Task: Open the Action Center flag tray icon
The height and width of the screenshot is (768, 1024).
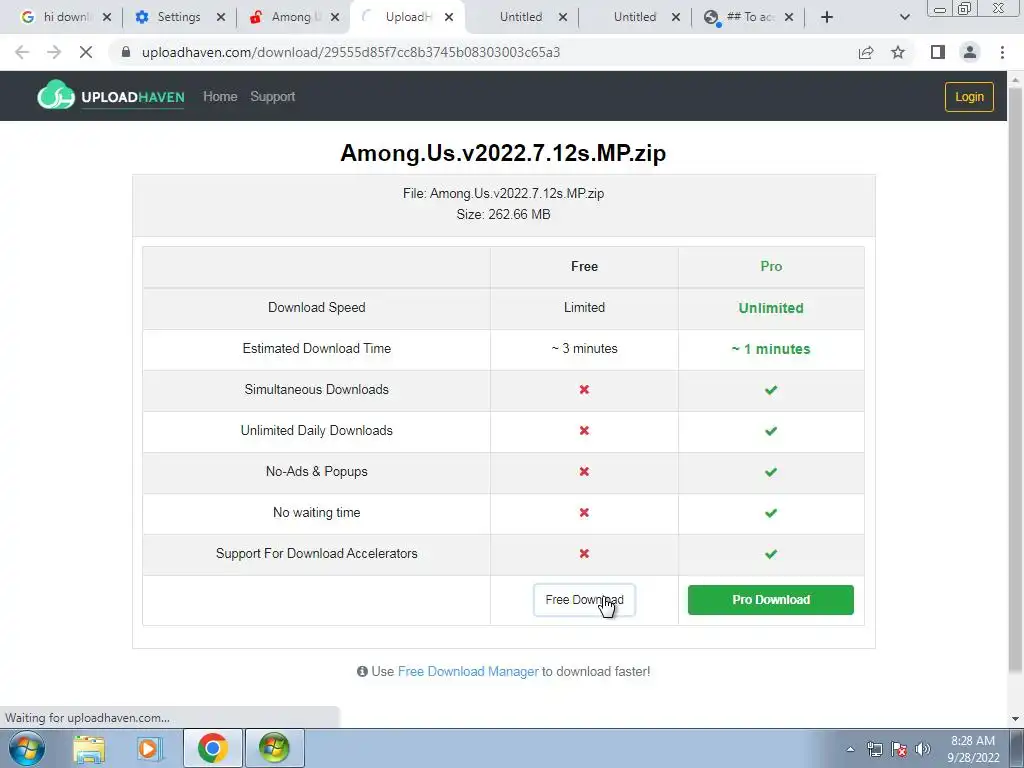Action: click(899, 749)
